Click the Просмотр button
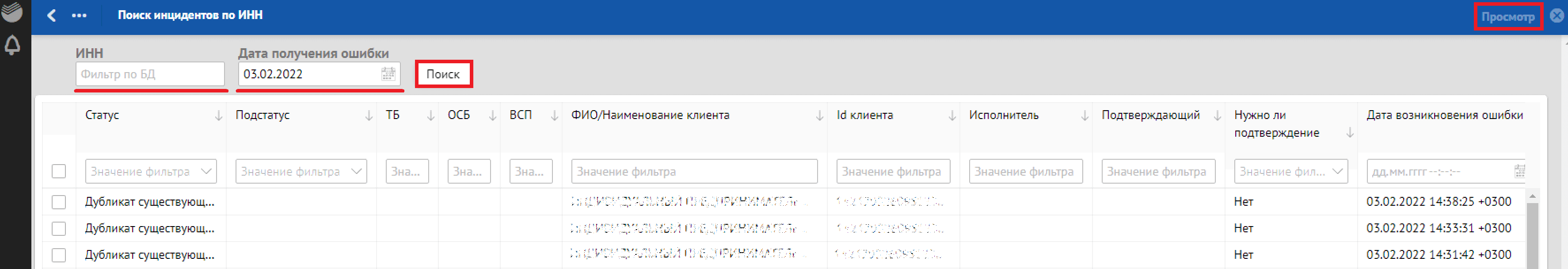Screen dimensions: 1568x269 click(1507, 16)
